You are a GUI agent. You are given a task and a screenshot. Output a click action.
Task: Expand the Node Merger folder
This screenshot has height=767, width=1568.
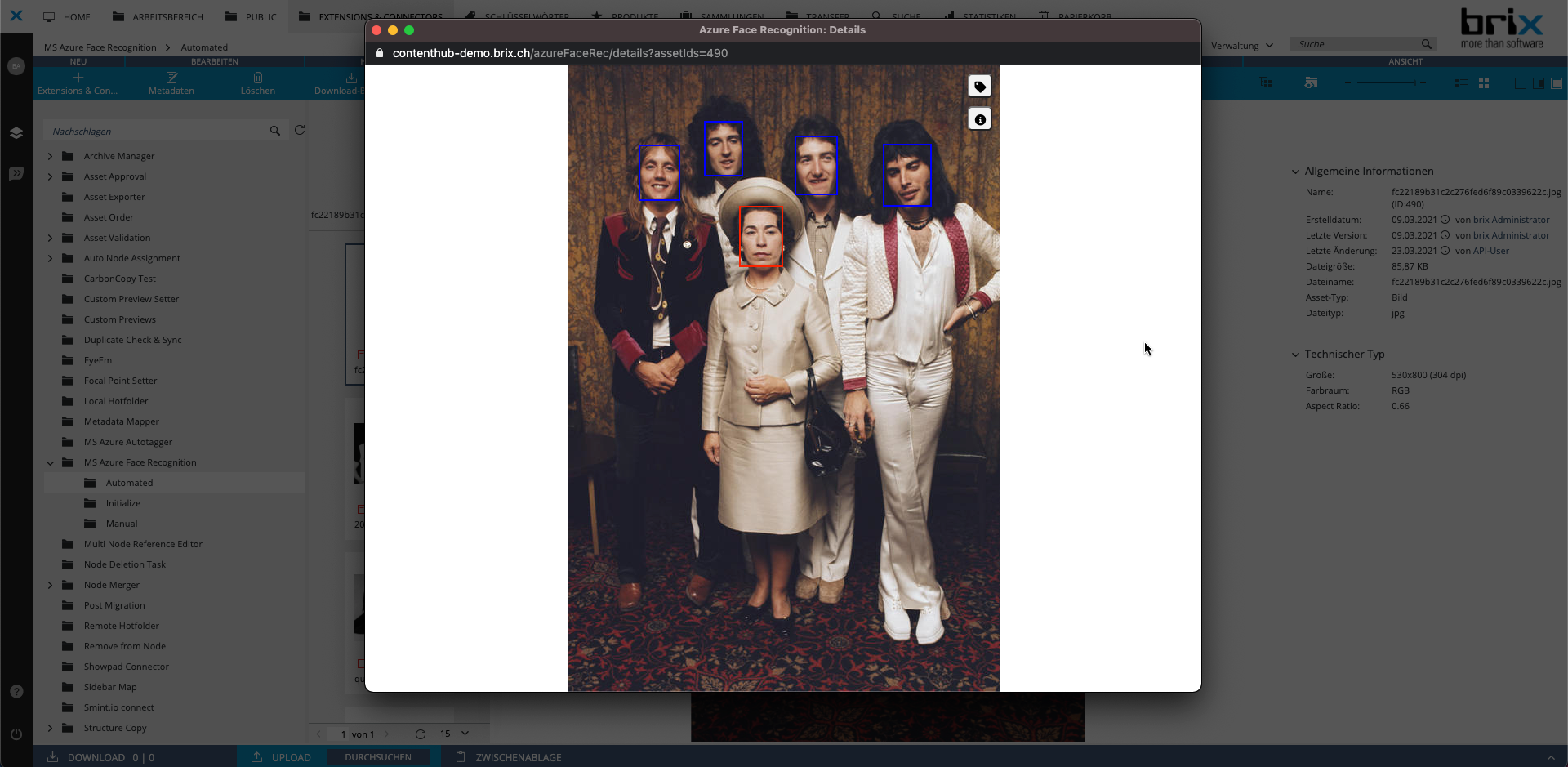(50, 585)
